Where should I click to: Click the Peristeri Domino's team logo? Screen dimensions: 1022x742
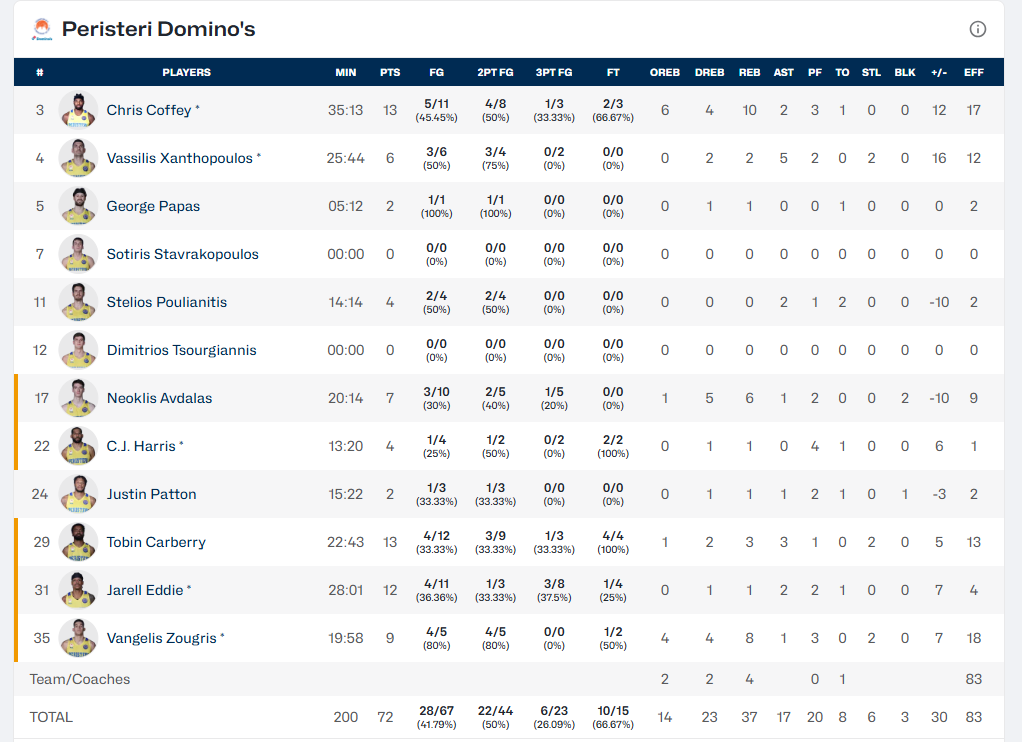[x=42, y=29]
